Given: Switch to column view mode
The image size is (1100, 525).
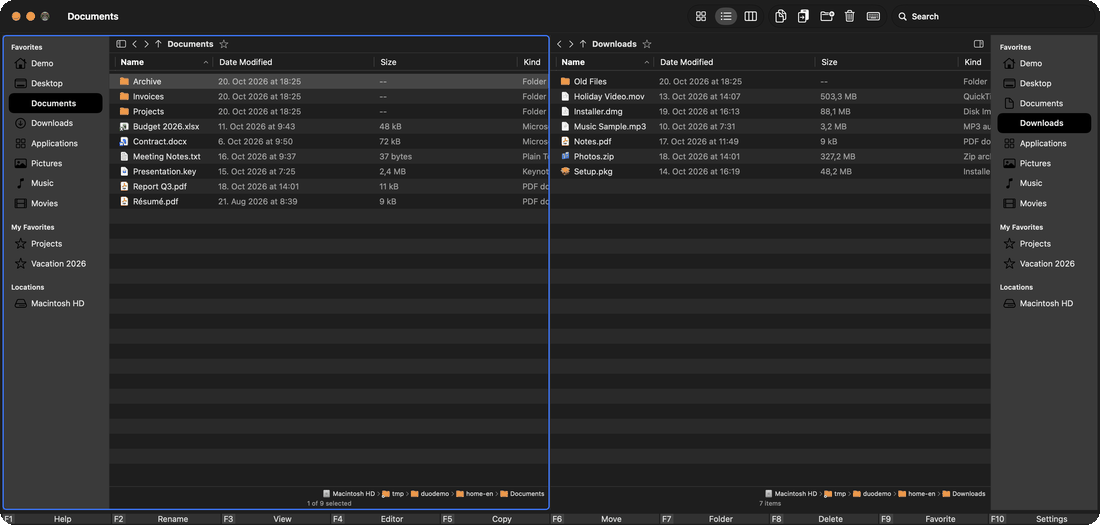Looking at the screenshot, I should tap(751, 16).
